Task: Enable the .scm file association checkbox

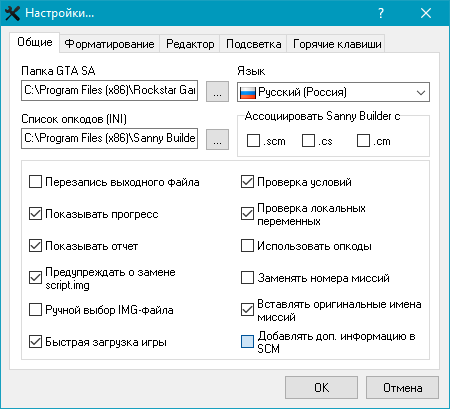Action: point(253,141)
